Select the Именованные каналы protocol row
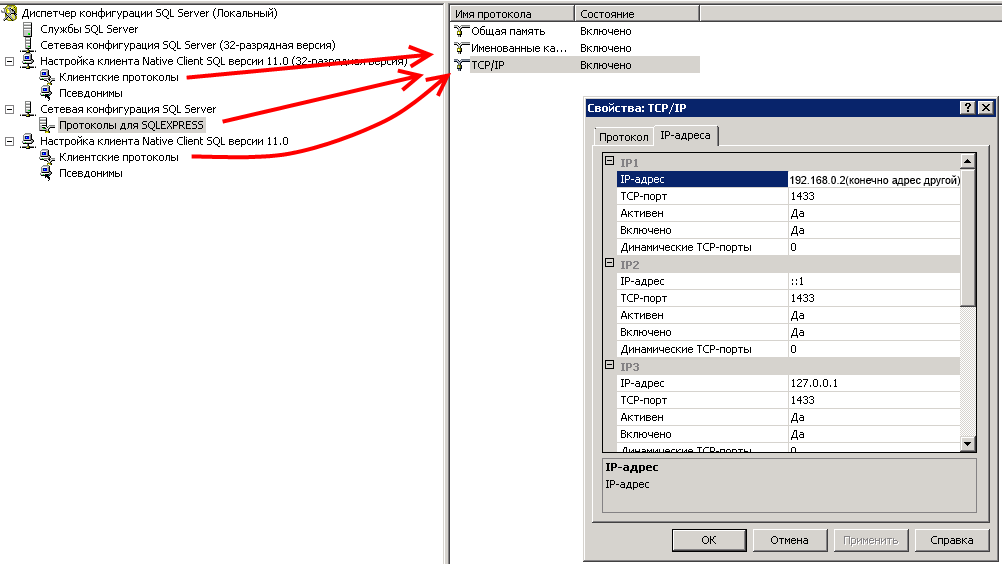 click(x=576, y=48)
